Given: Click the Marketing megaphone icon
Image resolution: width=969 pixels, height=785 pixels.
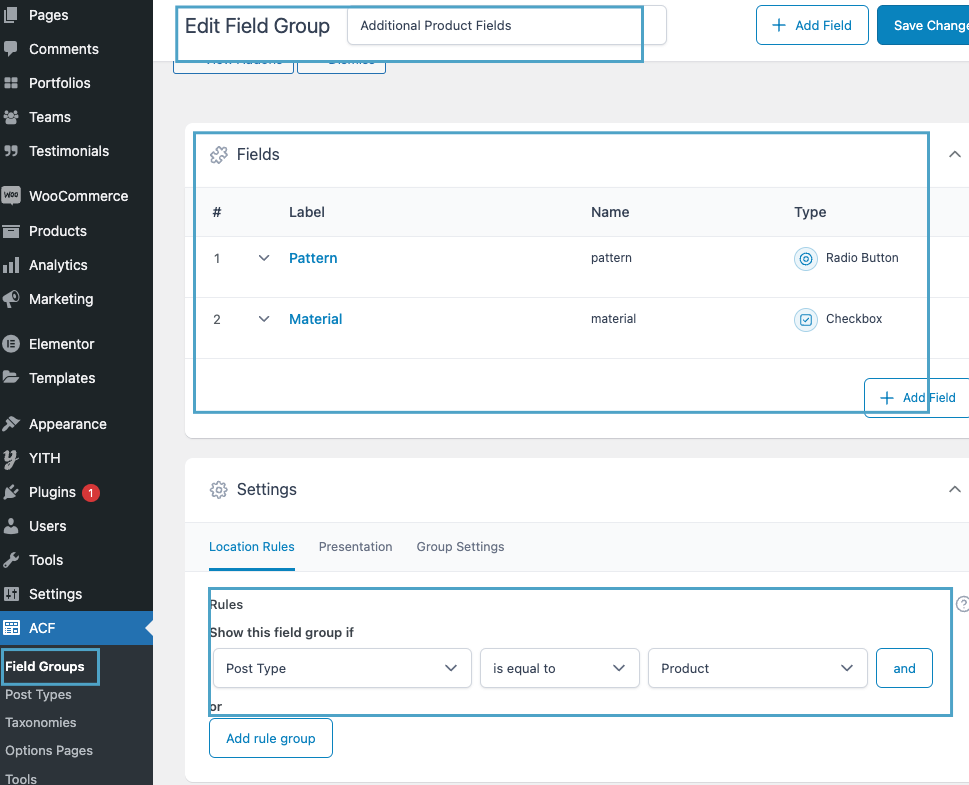Looking at the screenshot, I should pyautogui.click(x=12, y=299).
